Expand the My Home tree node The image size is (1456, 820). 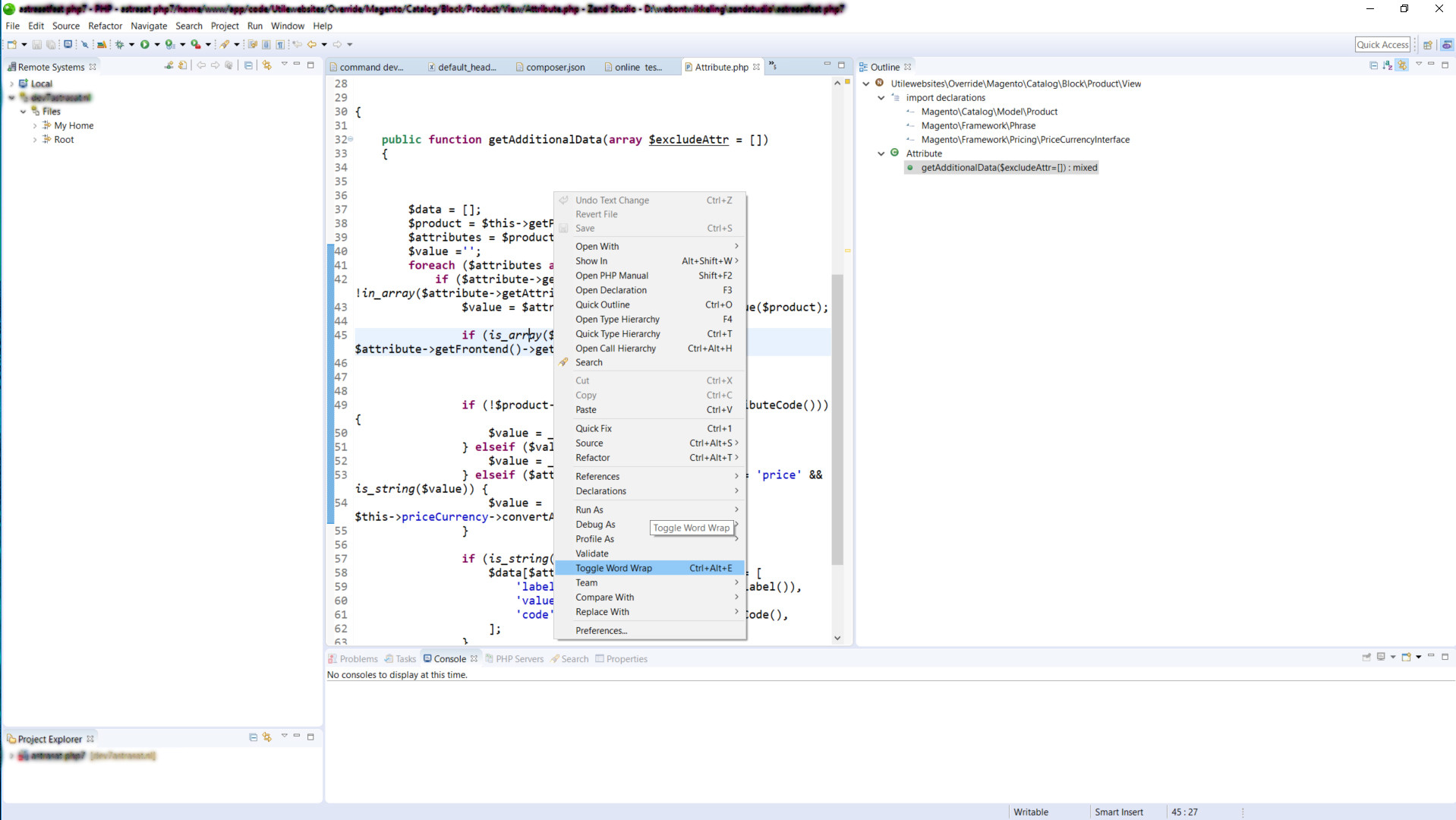pyautogui.click(x=35, y=126)
